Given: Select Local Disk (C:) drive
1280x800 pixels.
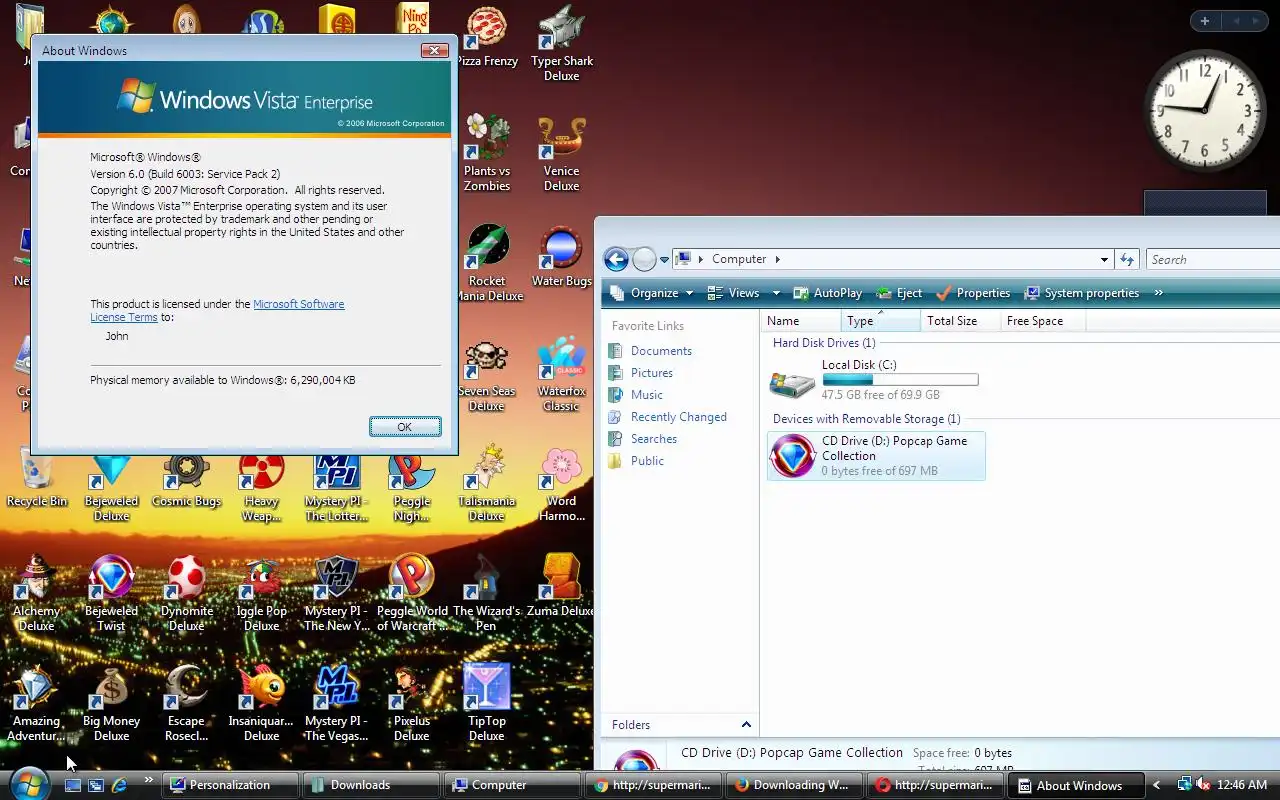Looking at the screenshot, I should pyautogui.click(x=874, y=380).
